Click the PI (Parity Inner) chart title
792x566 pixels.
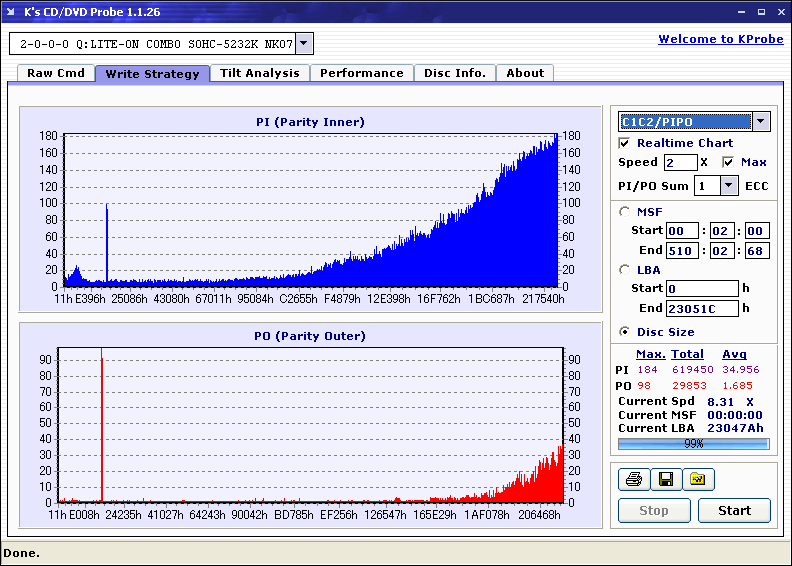click(x=310, y=122)
